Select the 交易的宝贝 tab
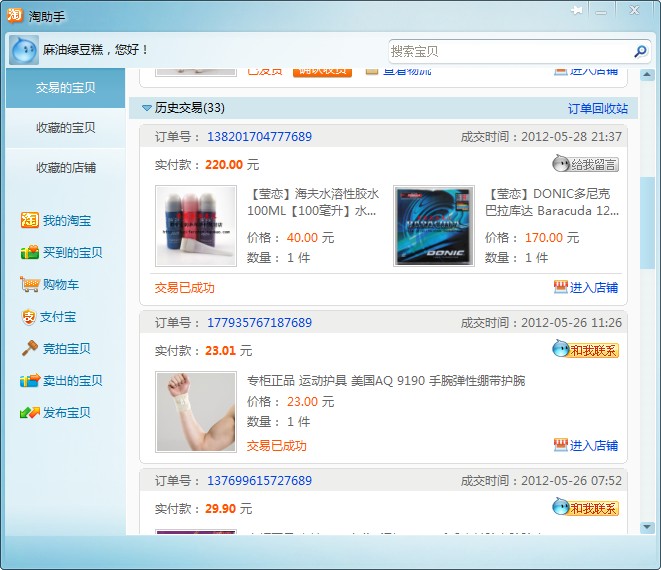661x570 pixels. 65,88
